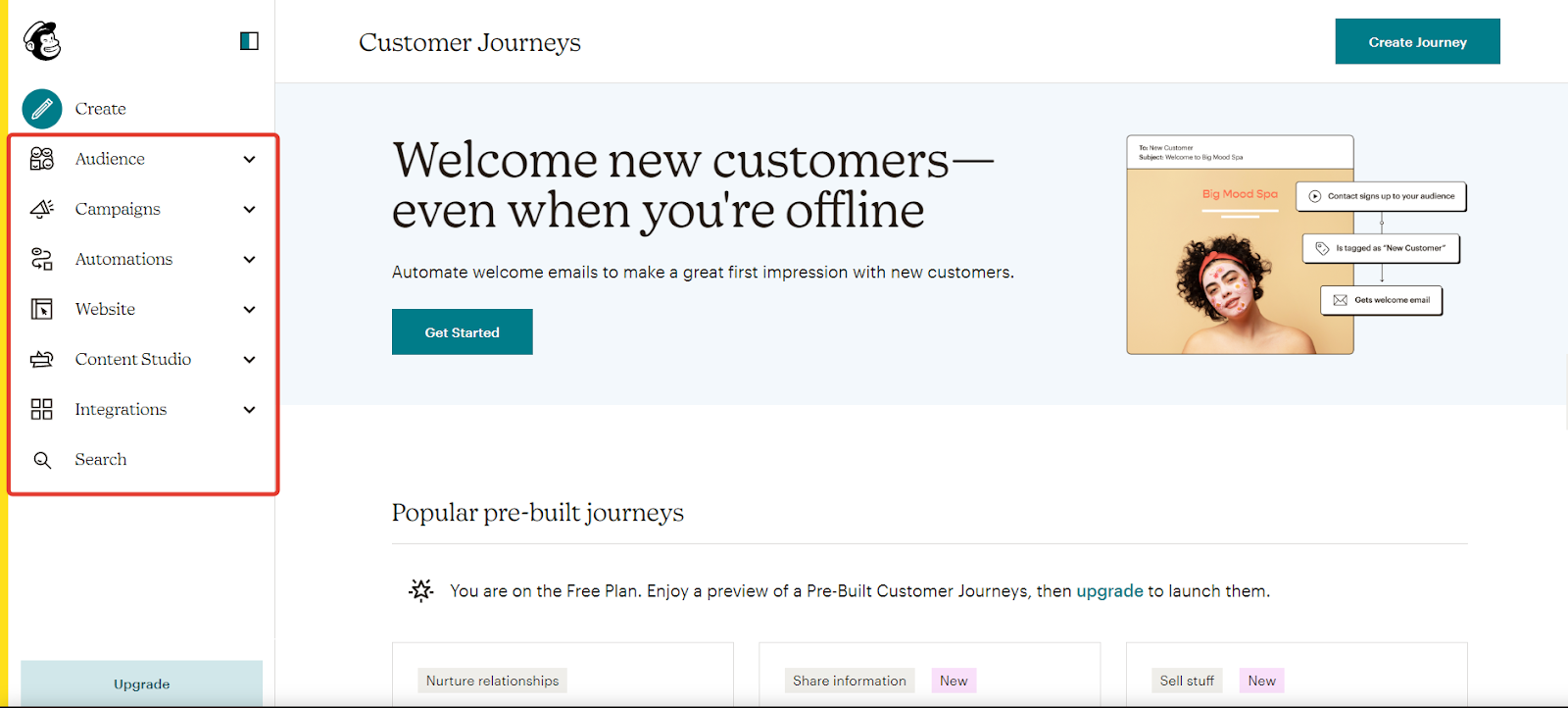Select the Create pencil icon

pos(41,108)
